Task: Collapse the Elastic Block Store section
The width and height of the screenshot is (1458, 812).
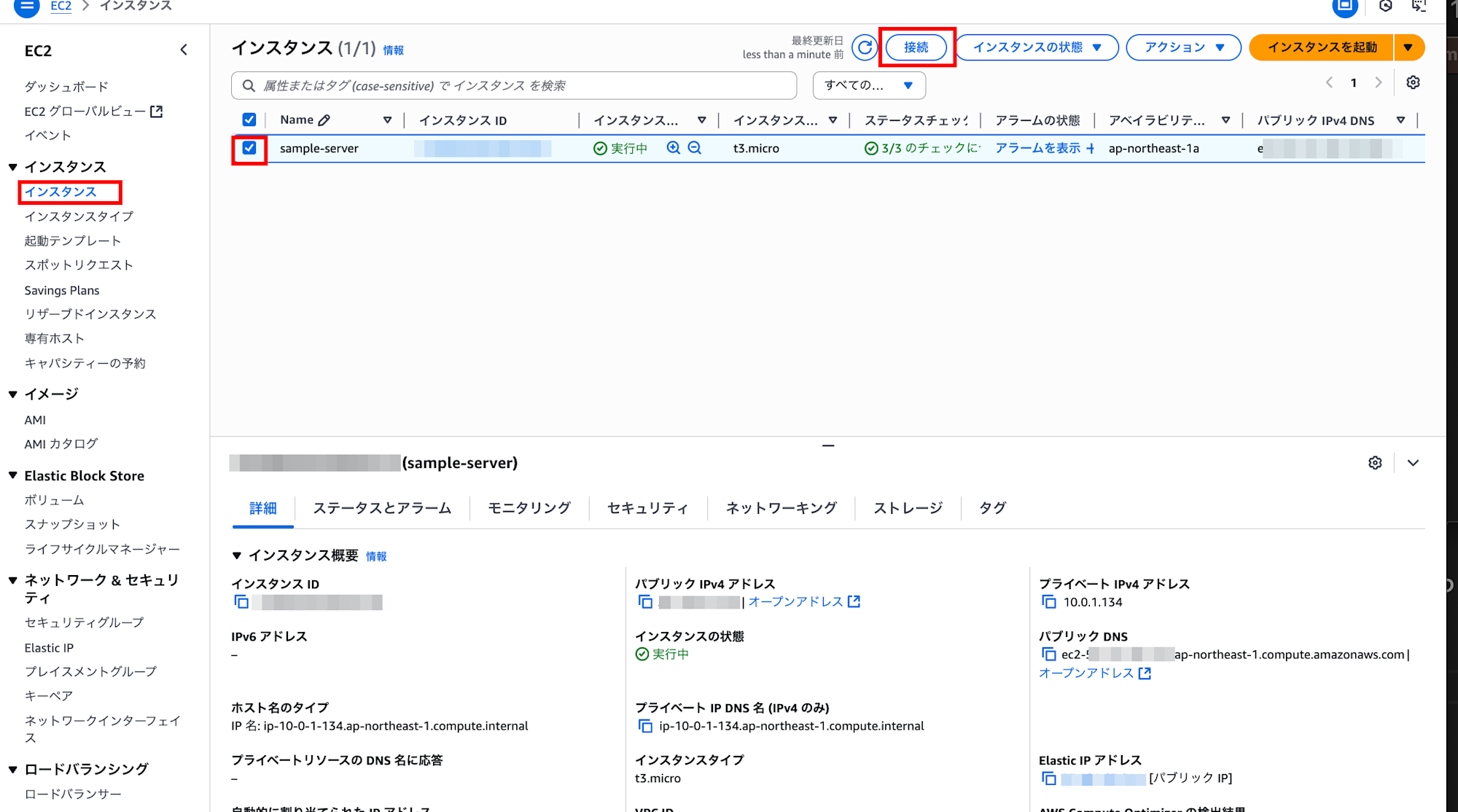Action: pyautogui.click(x=13, y=475)
